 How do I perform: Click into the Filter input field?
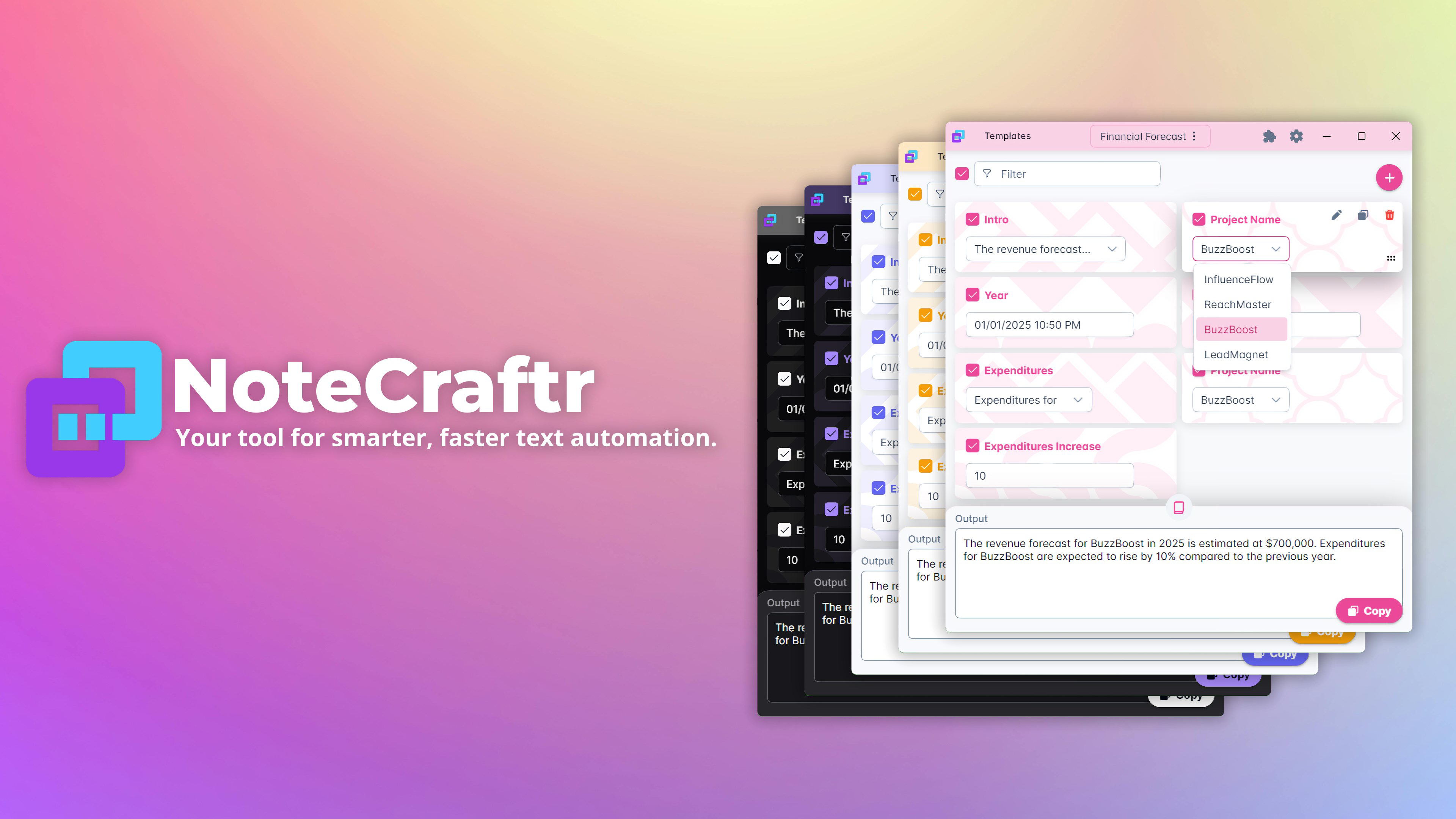click(x=1067, y=174)
